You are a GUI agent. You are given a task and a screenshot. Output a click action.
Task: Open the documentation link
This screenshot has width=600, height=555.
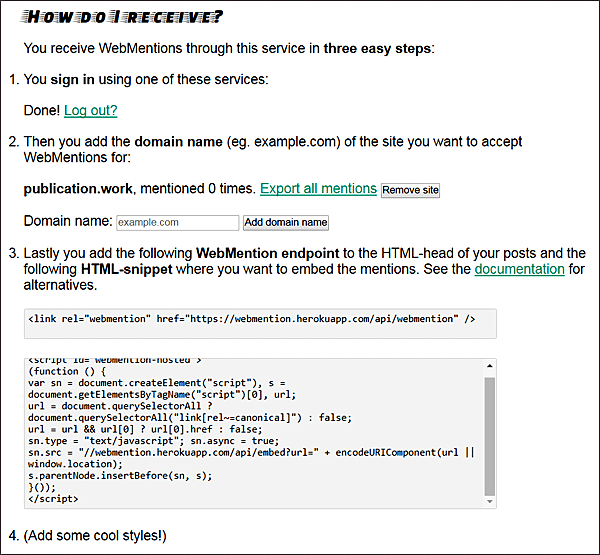pyautogui.click(x=519, y=269)
